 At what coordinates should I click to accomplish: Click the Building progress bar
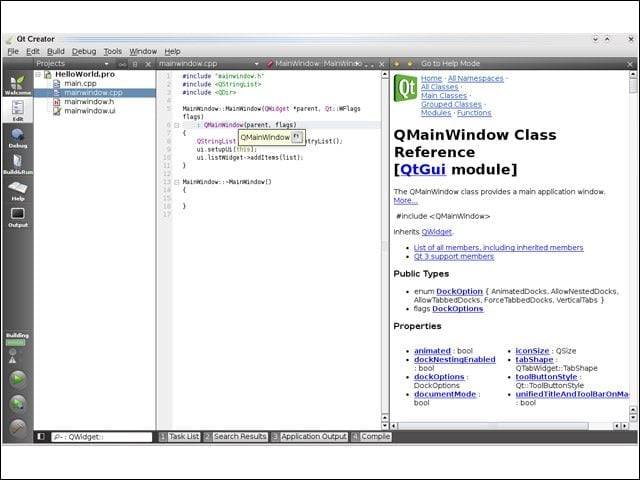[x=16, y=343]
